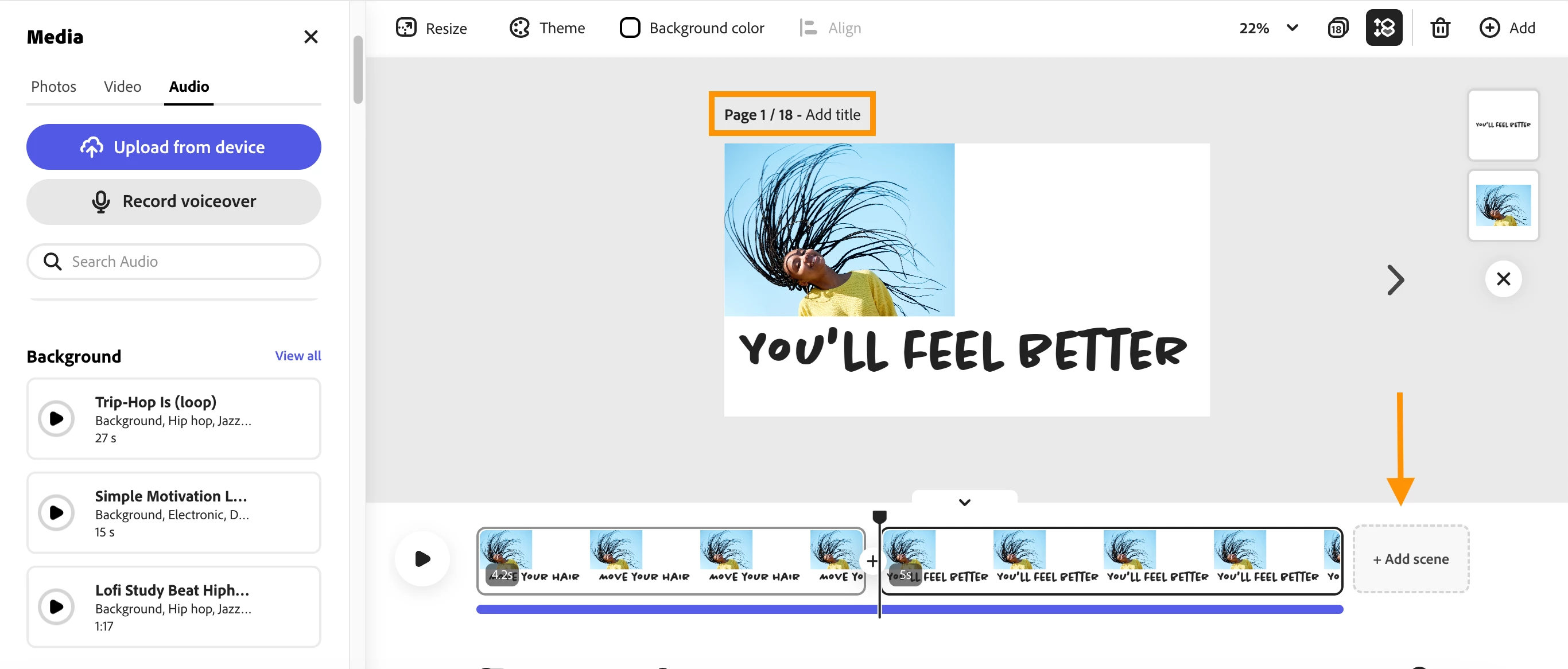
Task: Preview the Lofi Study Beat track
Action: [56, 607]
